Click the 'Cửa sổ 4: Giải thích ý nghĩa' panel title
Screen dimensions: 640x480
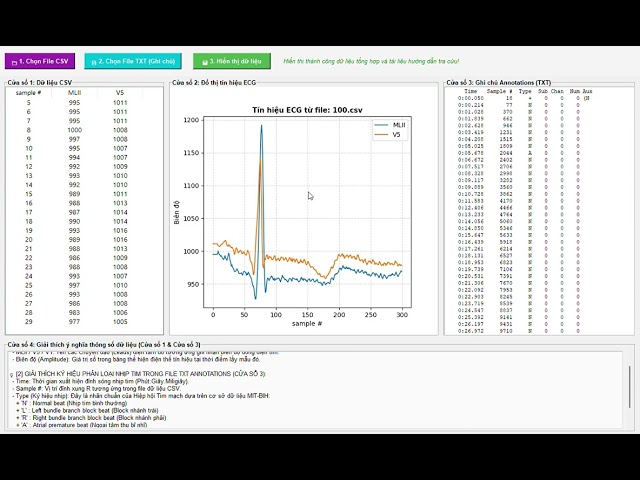pyautogui.click(x=104, y=344)
